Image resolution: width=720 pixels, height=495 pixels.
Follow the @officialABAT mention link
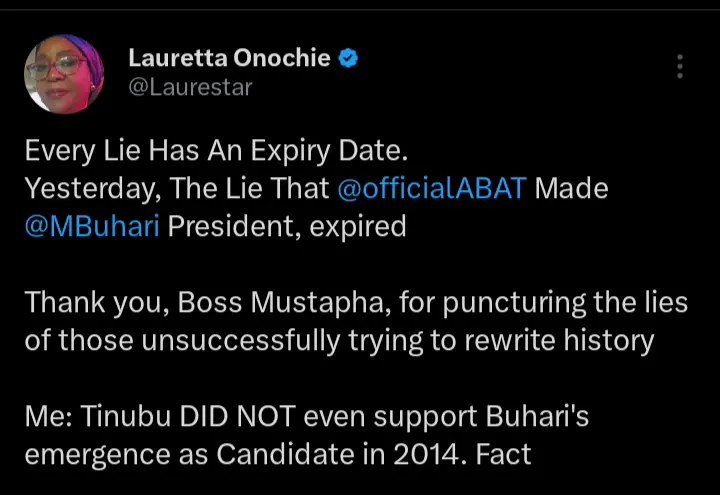[x=430, y=188]
